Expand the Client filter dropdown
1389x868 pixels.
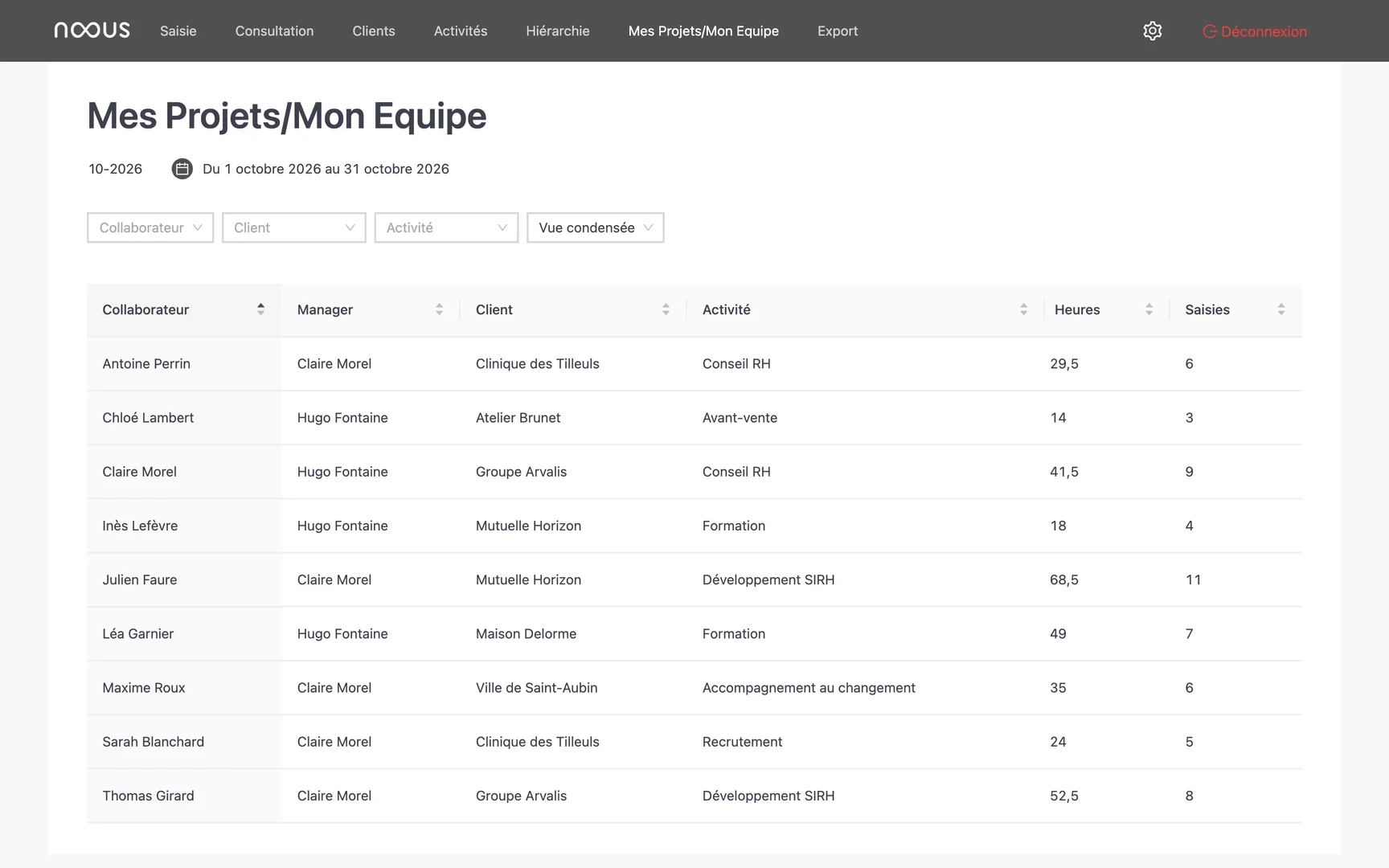pyautogui.click(x=294, y=227)
